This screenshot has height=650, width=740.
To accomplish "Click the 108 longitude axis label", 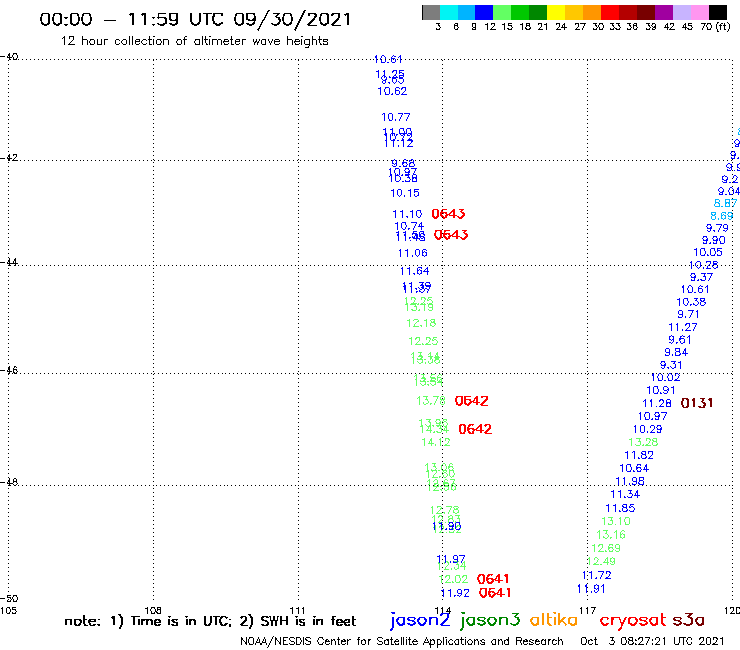I will (x=152, y=610).
